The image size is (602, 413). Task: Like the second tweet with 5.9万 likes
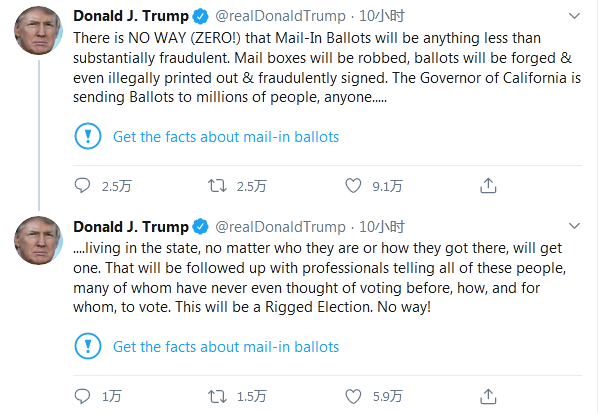352,395
